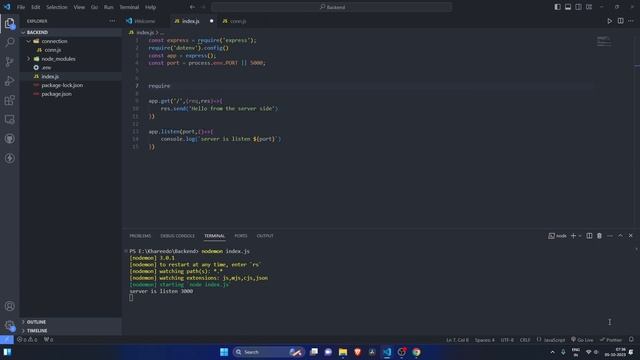Click UTF-8 encoding in status bar
Screen dimensions: 640x360
click(507, 340)
